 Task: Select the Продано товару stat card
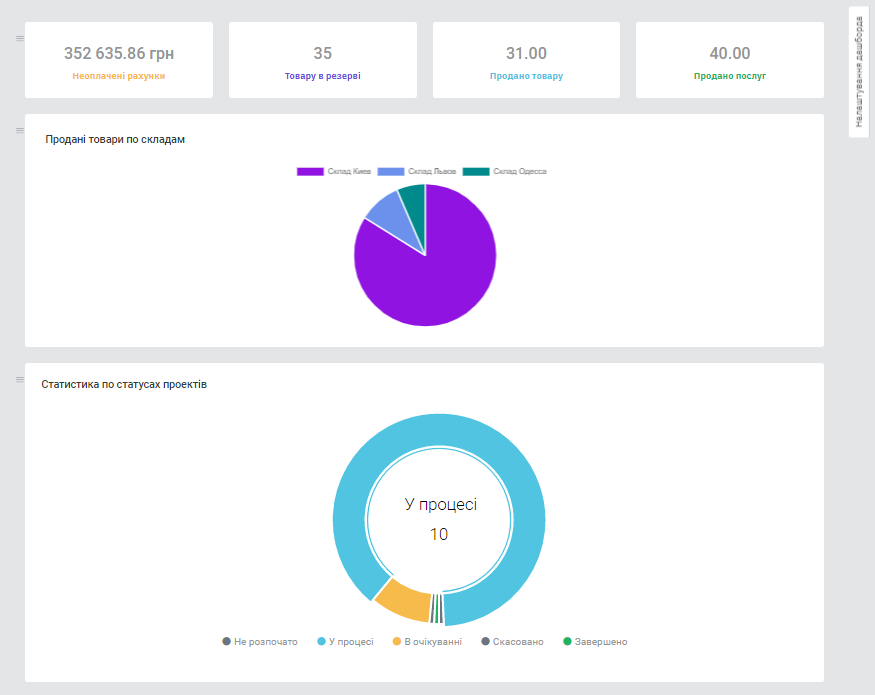[526, 60]
